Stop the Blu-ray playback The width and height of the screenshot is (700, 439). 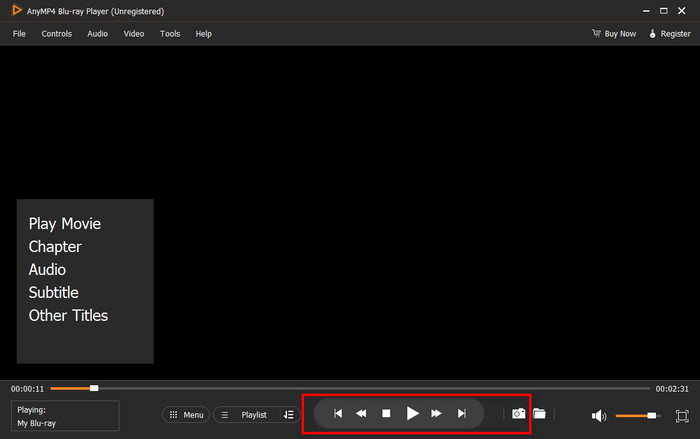(x=386, y=414)
